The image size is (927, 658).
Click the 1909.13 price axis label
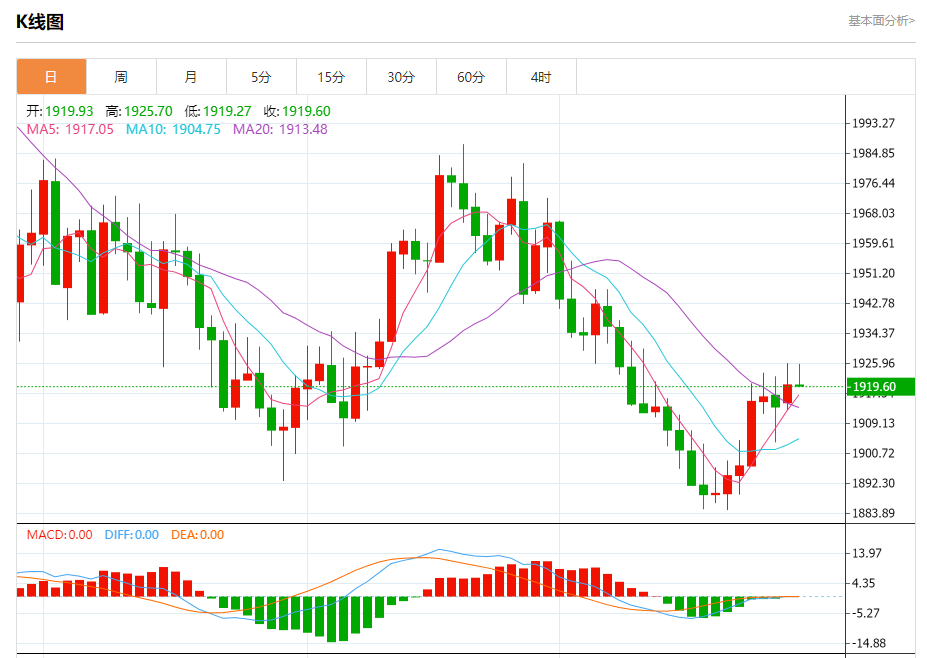coord(873,423)
